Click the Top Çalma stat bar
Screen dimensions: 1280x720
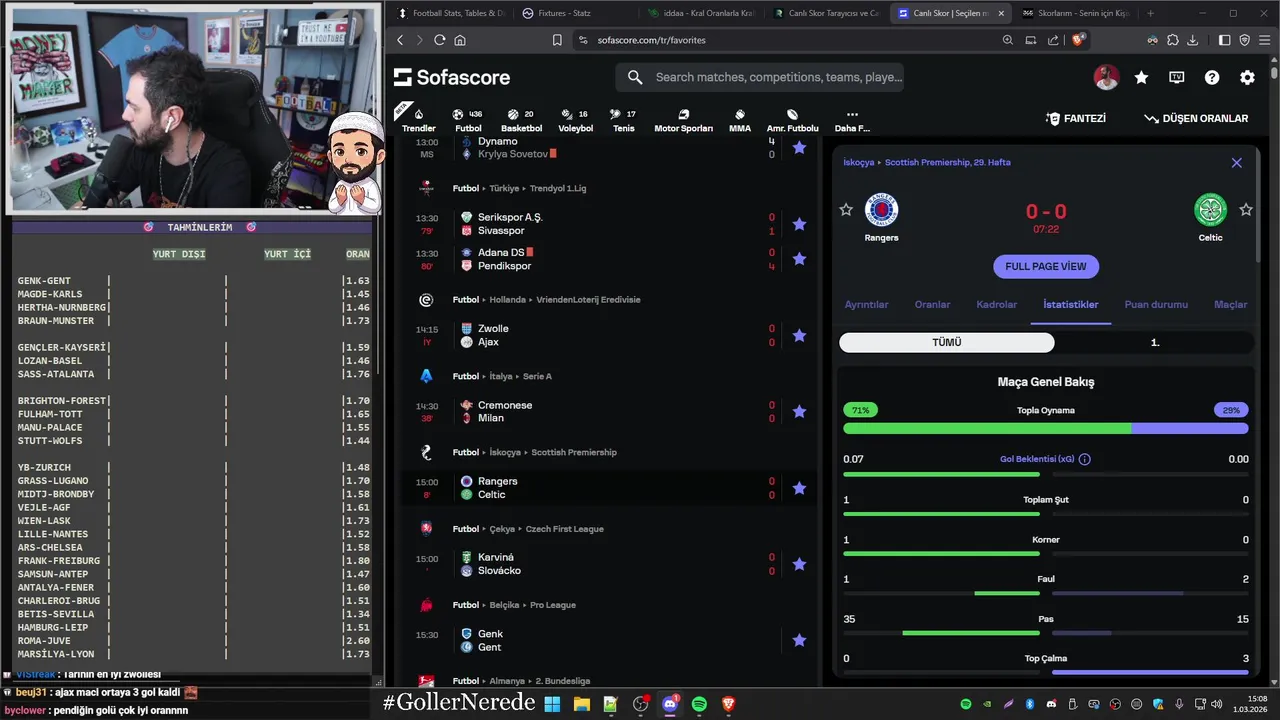coord(1046,672)
